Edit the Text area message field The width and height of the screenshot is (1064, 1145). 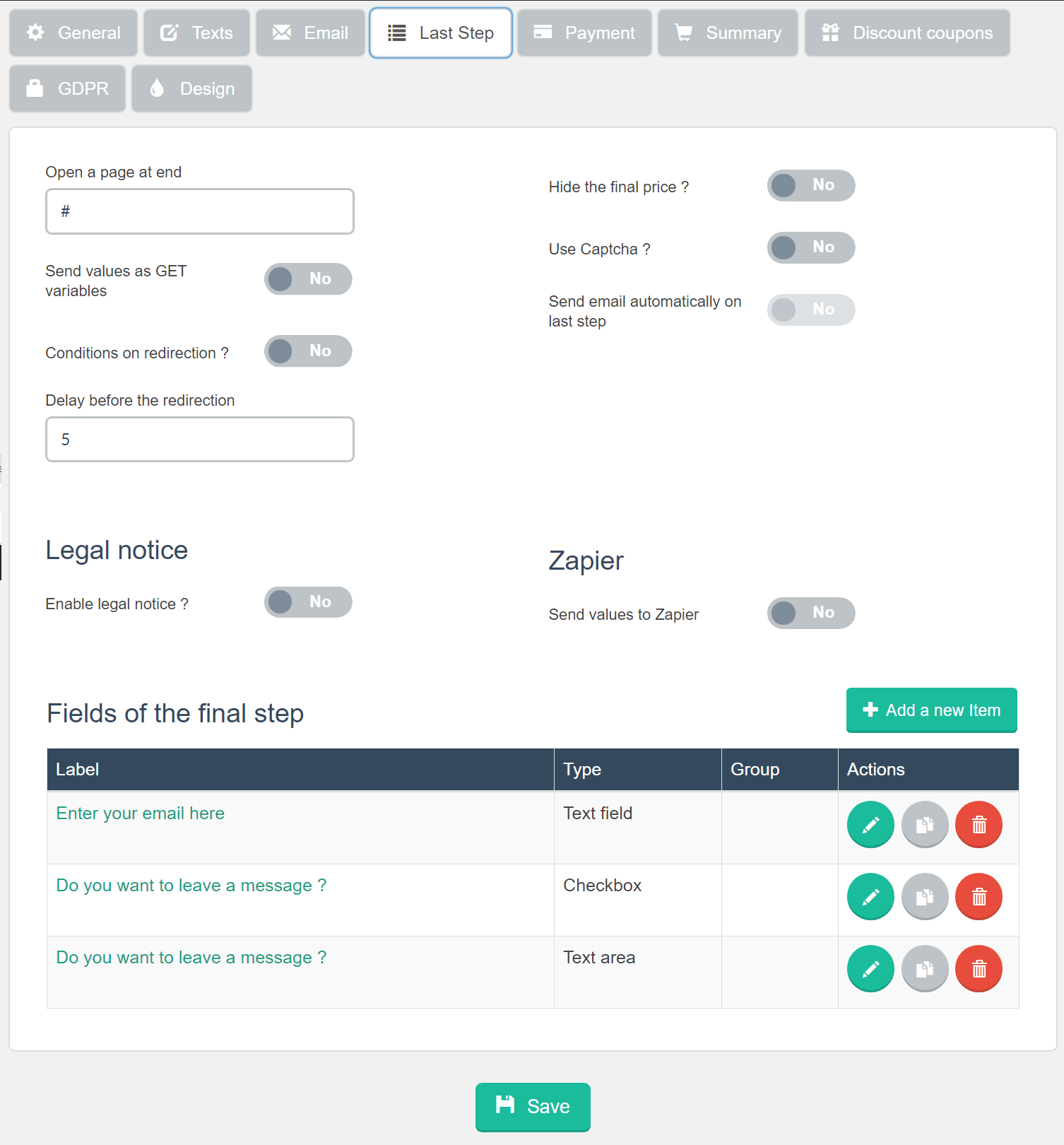click(870, 968)
